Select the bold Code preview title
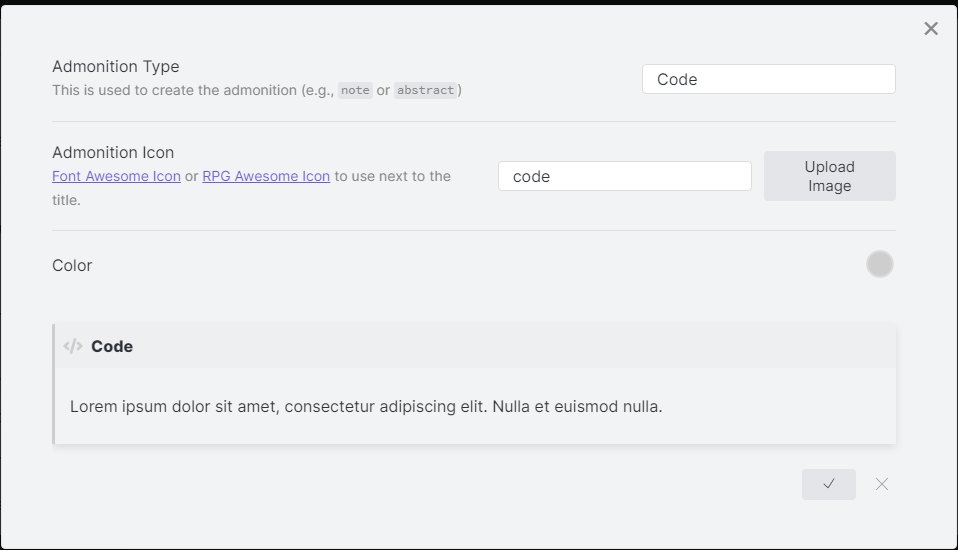Screen dimensions: 958x550 pyautogui.click(x=112, y=346)
